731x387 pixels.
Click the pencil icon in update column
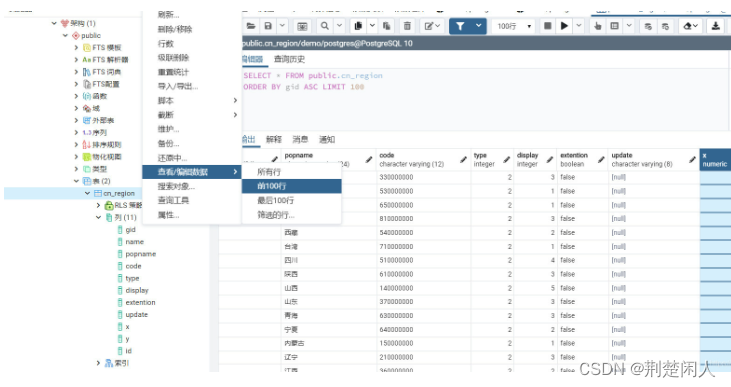point(692,160)
